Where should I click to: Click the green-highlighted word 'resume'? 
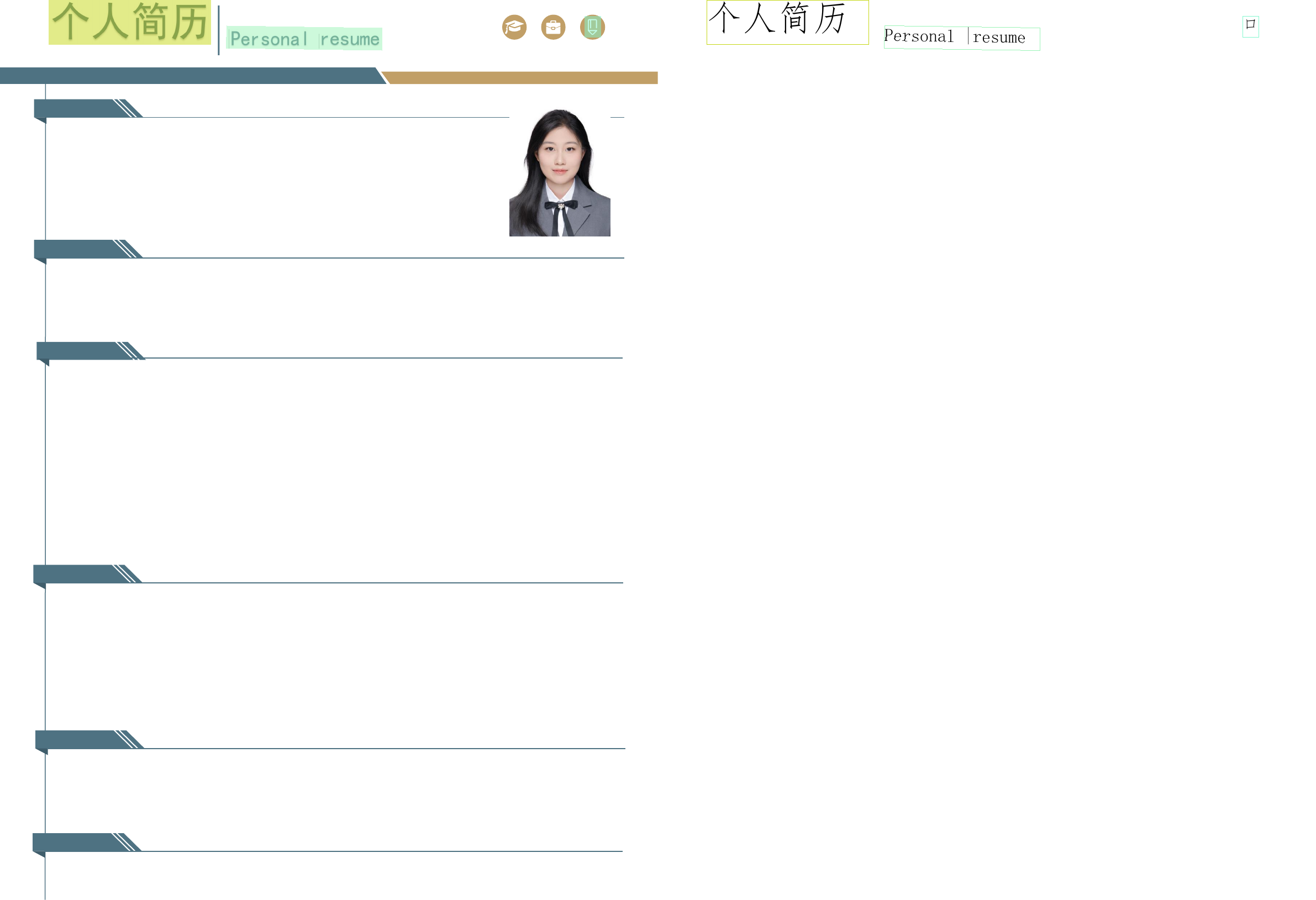coord(349,39)
